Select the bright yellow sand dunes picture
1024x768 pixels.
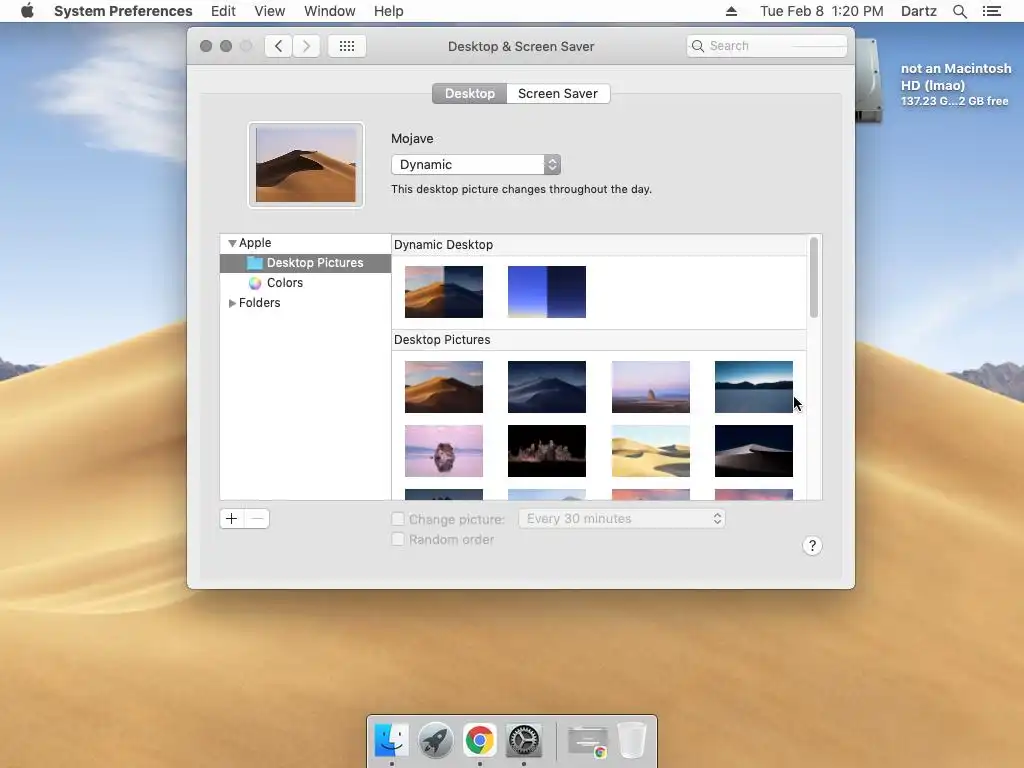650,451
